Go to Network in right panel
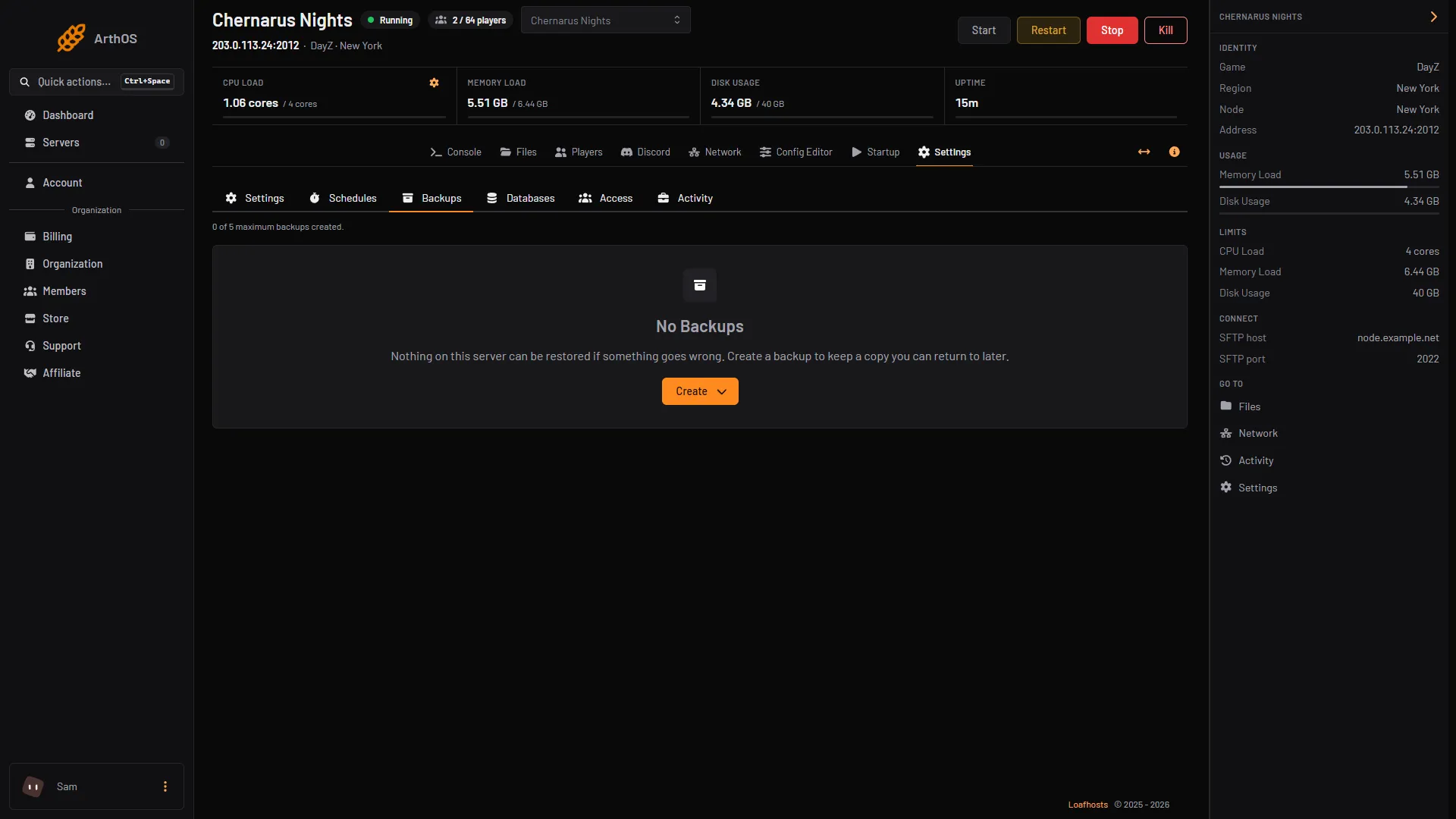Viewport: 1456px width, 819px height. click(x=1249, y=434)
